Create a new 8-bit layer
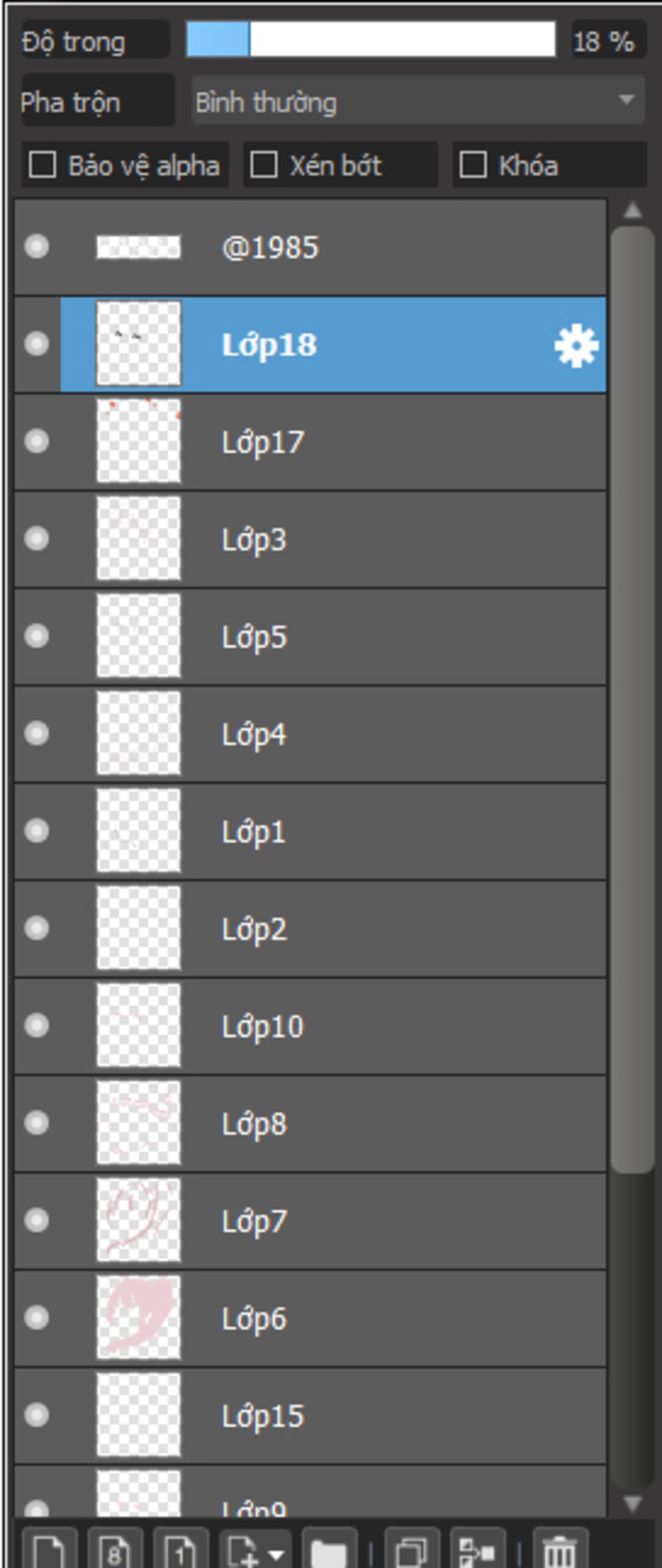The image size is (662, 1568). pos(115,1550)
